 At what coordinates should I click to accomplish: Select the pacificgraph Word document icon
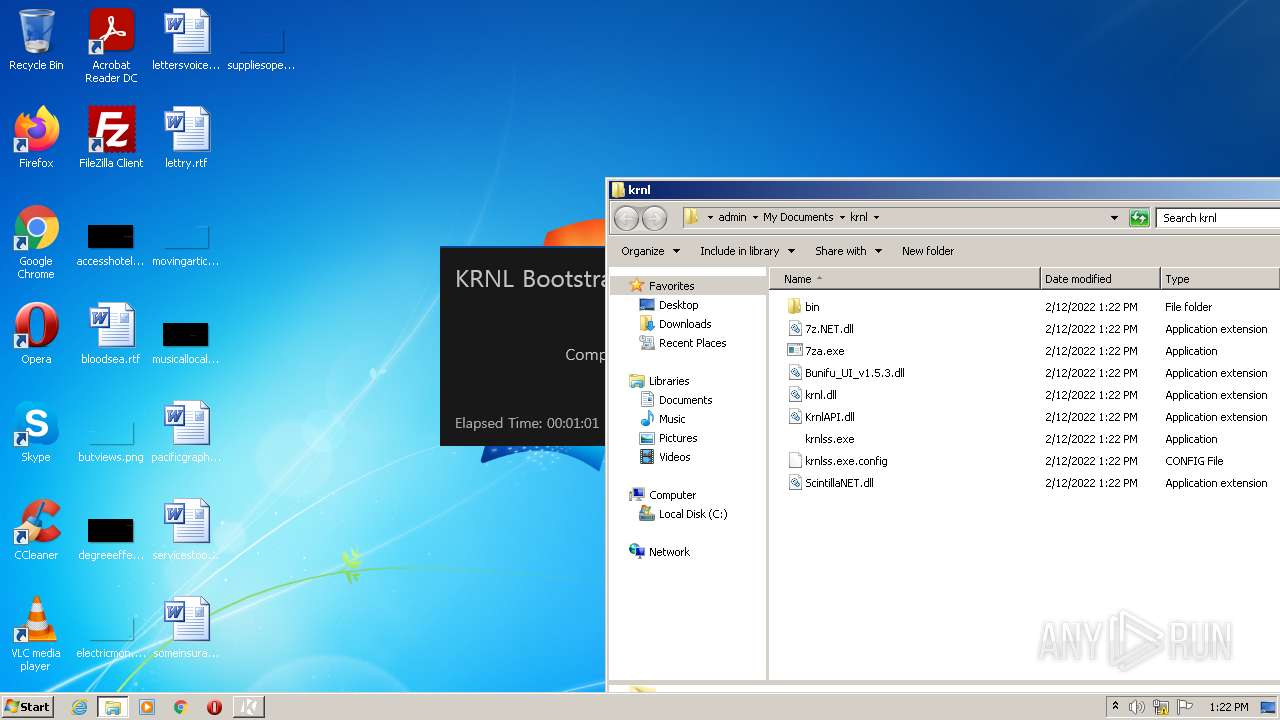click(x=186, y=432)
